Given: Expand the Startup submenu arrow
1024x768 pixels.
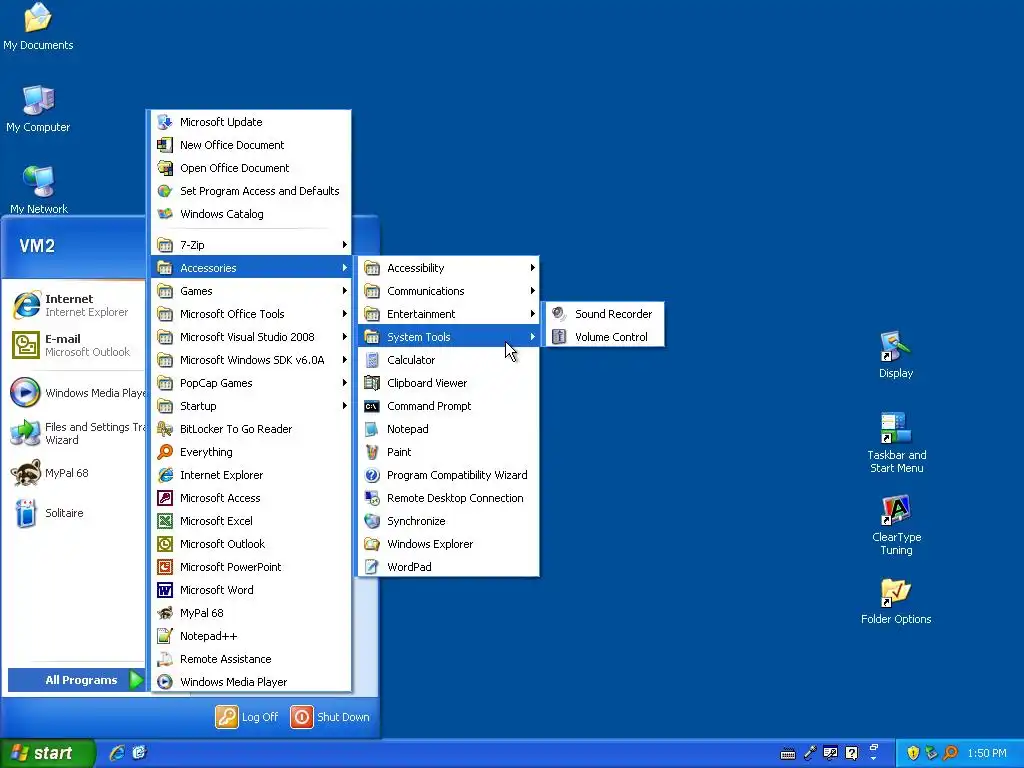Looking at the screenshot, I should pos(344,406).
